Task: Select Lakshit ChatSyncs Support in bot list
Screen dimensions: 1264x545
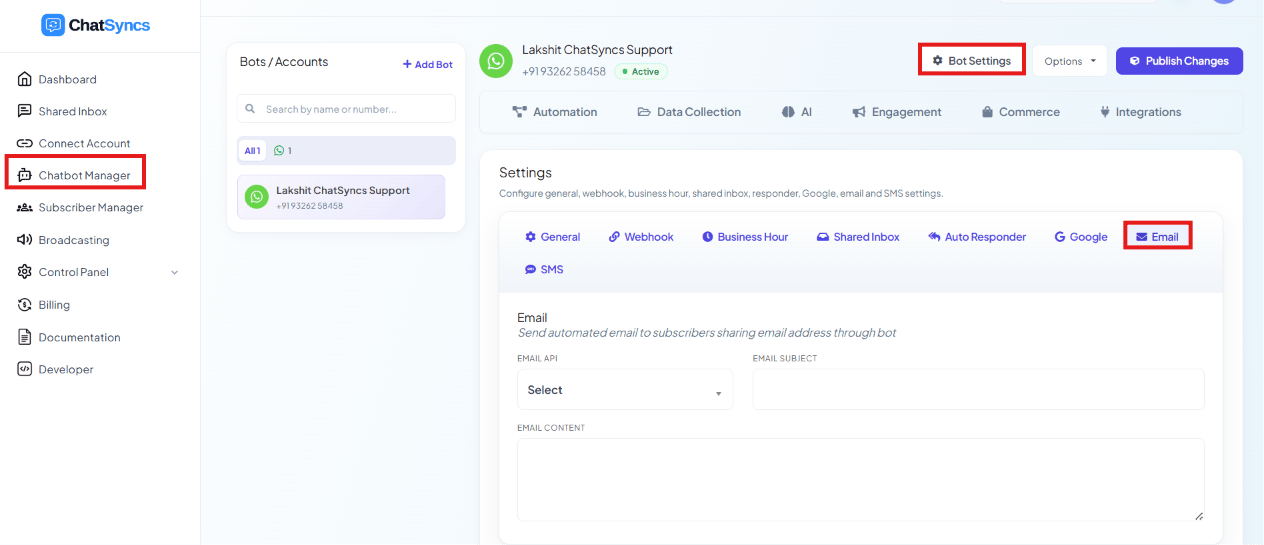Action: [341, 197]
